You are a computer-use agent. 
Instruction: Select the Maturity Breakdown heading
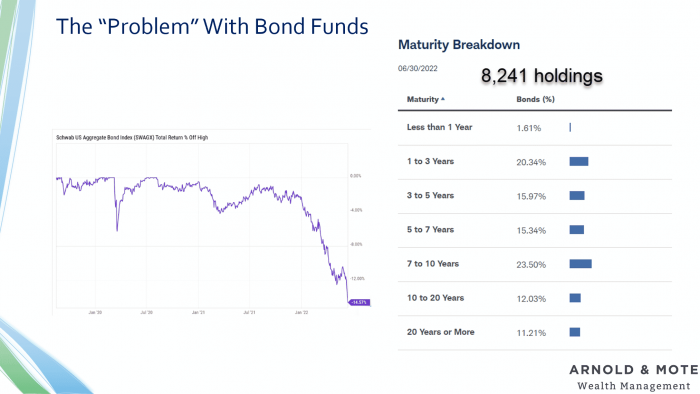click(459, 45)
